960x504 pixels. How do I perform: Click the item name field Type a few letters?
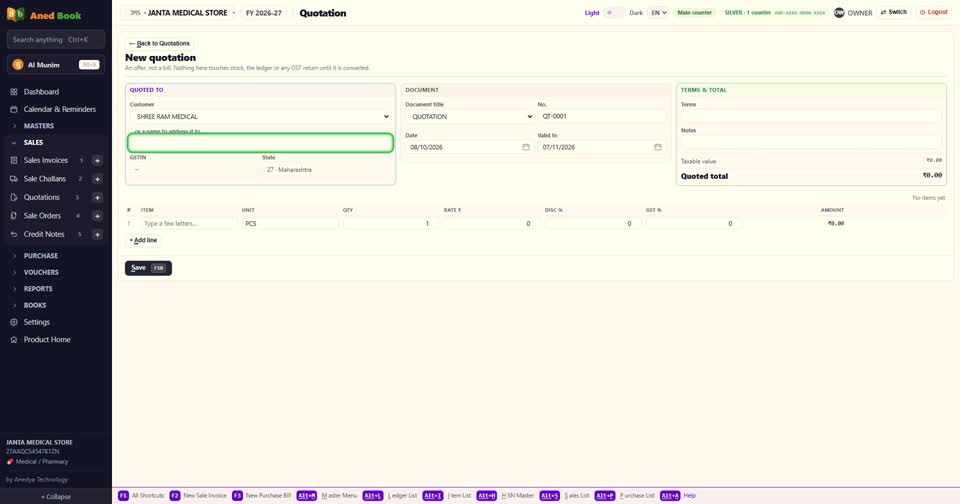(x=187, y=224)
